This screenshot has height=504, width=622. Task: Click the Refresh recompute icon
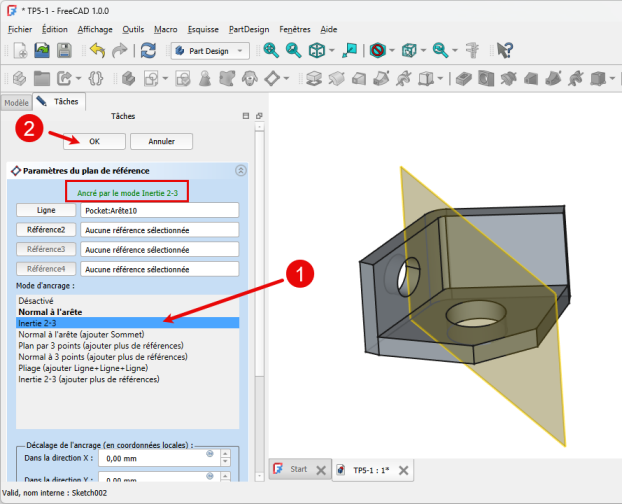(148, 50)
